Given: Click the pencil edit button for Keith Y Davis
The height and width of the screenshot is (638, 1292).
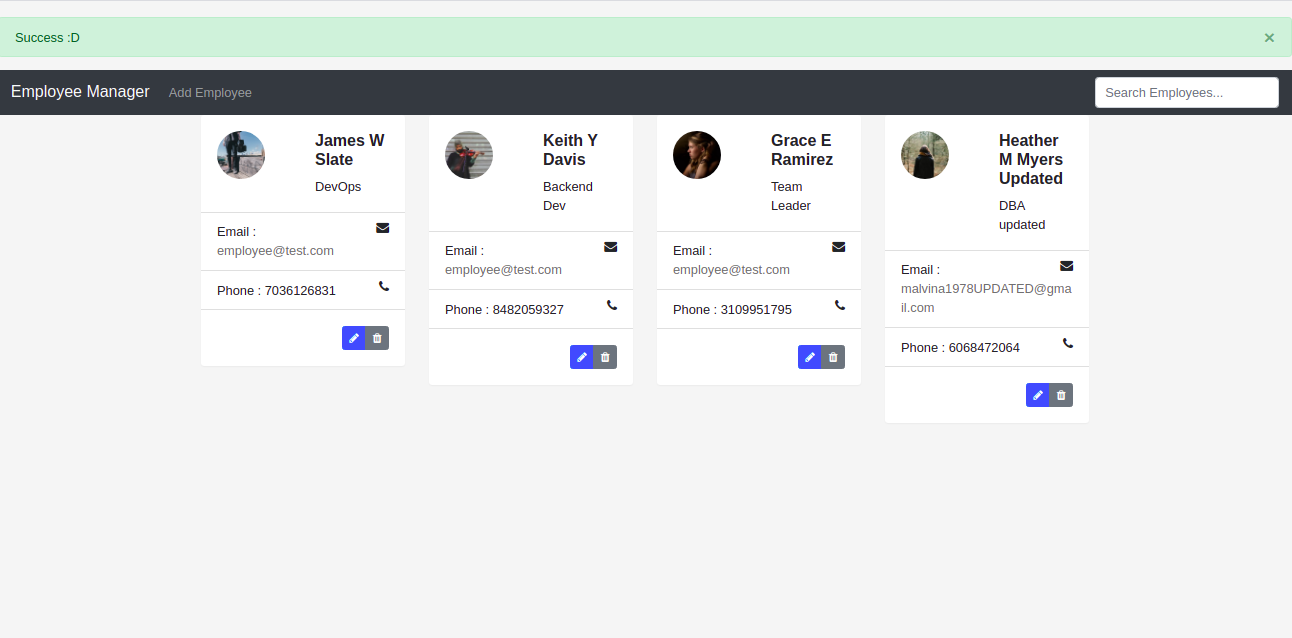Looking at the screenshot, I should click(582, 357).
